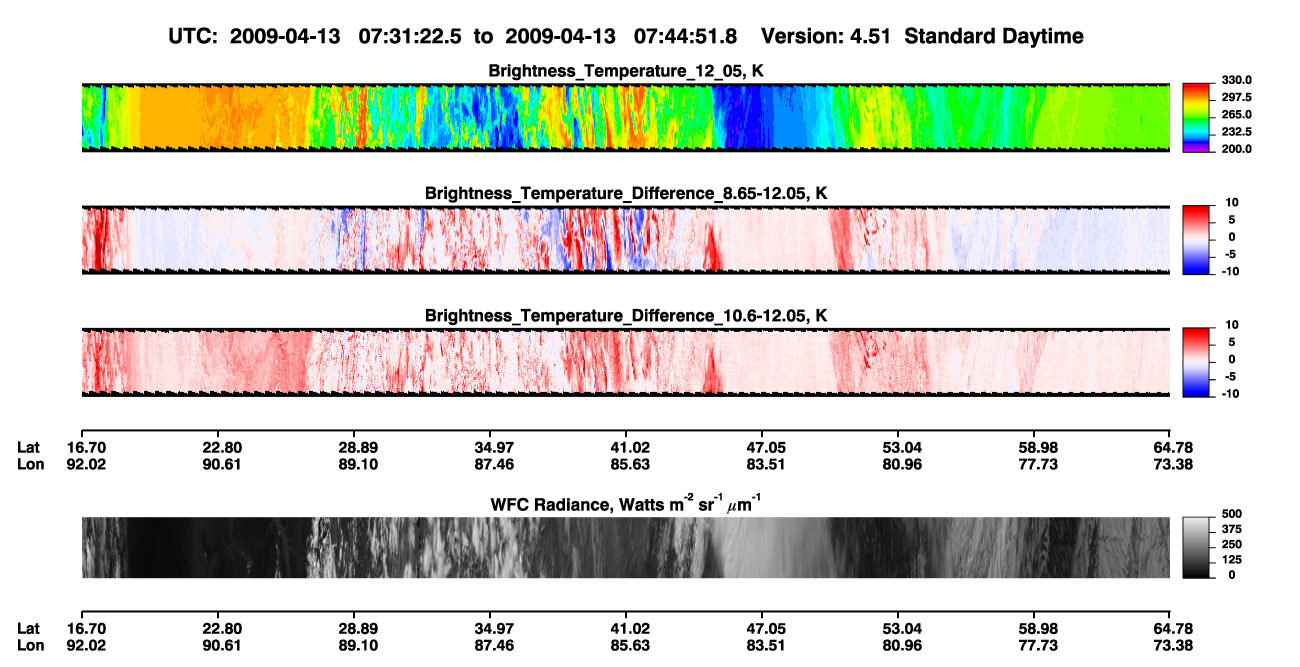The image size is (1300, 667).
Task: Click the Lat label under the WFC Radiance strip
Action: click(x=29, y=629)
